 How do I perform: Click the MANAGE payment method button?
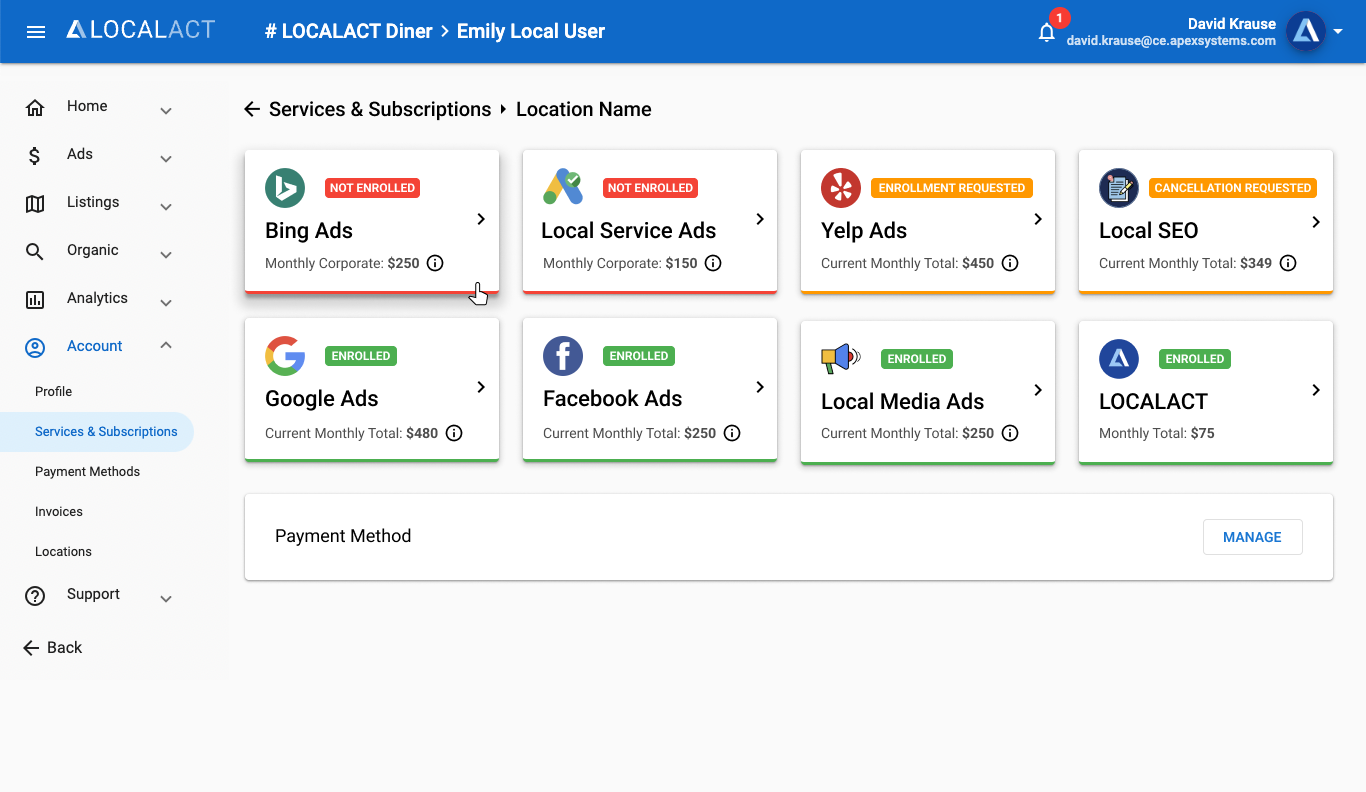(x=1252, y=537)
